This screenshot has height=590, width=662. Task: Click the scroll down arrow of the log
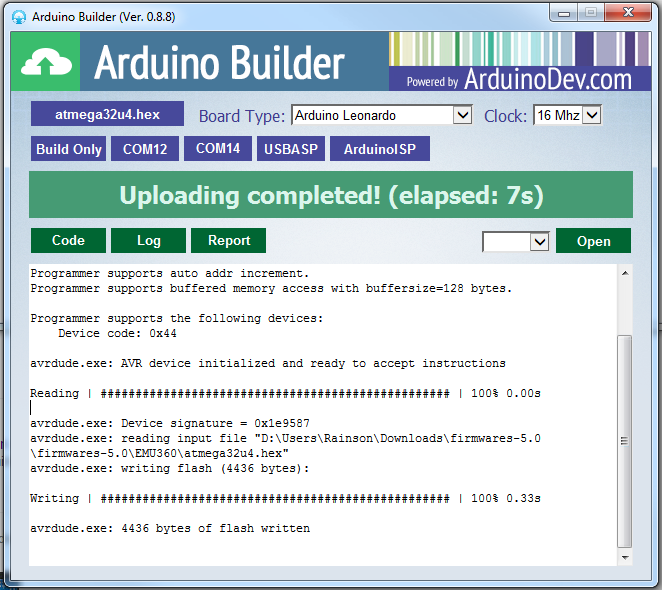pyautogui.click(x=625, y=558)
